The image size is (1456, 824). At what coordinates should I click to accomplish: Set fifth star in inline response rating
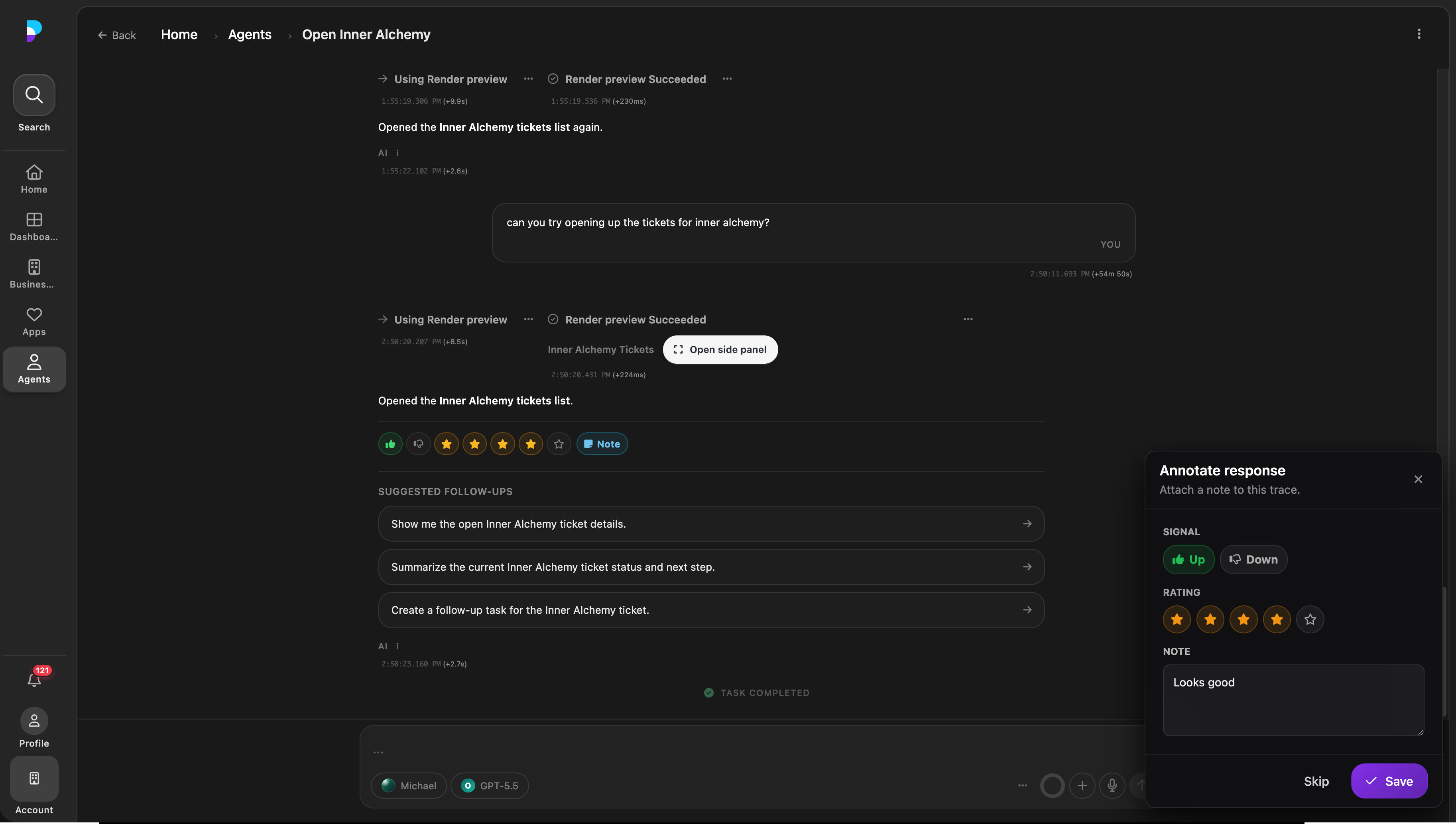559,444
